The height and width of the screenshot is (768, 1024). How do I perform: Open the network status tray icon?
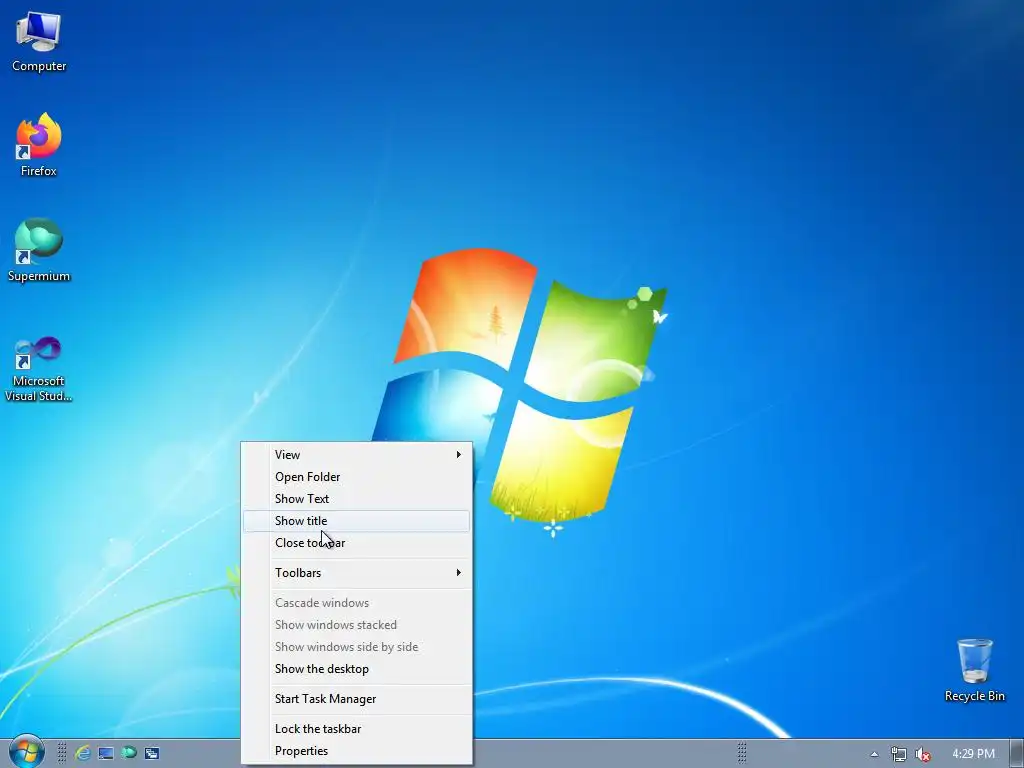click(x=899, y=754)
